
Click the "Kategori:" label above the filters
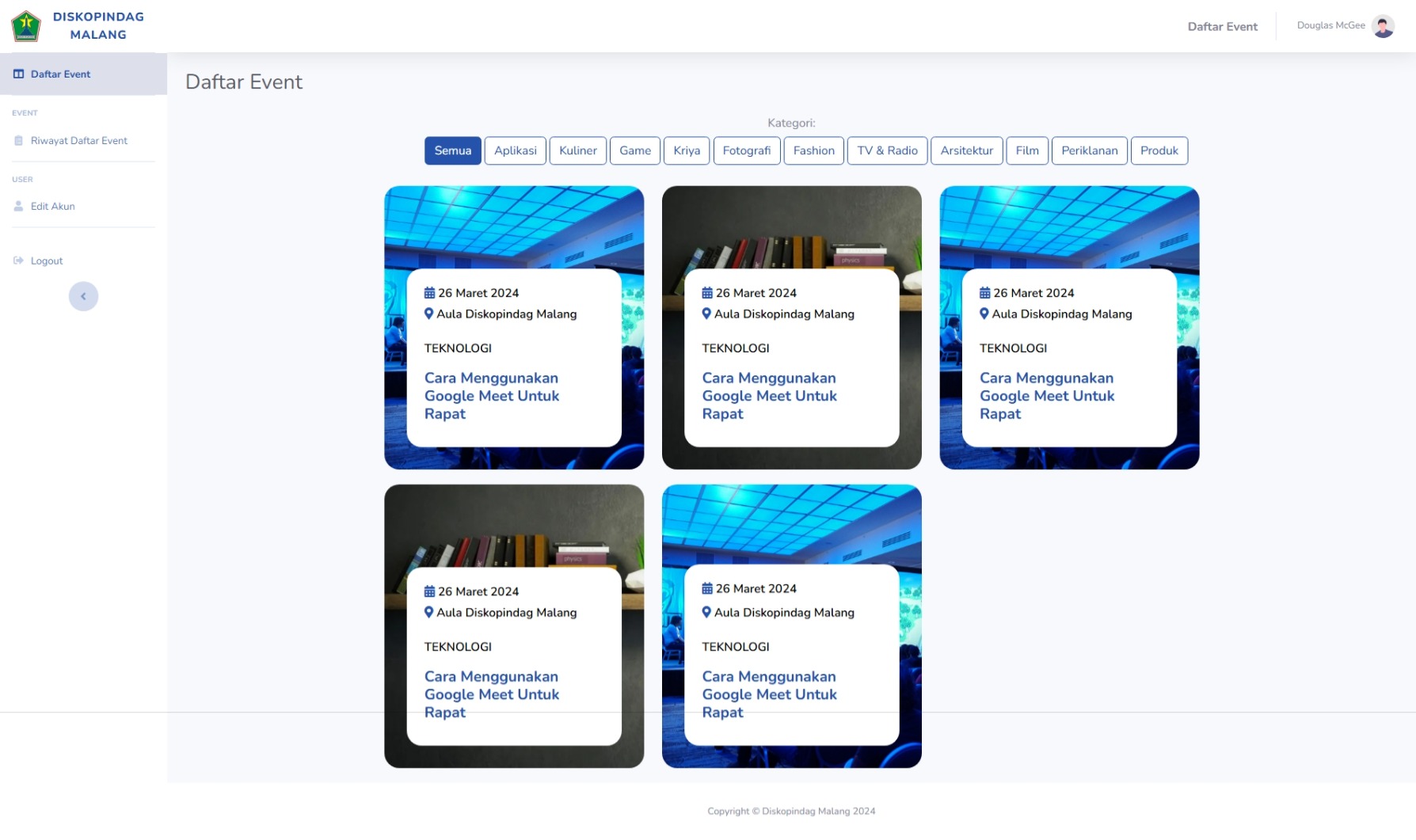(791, 123)
